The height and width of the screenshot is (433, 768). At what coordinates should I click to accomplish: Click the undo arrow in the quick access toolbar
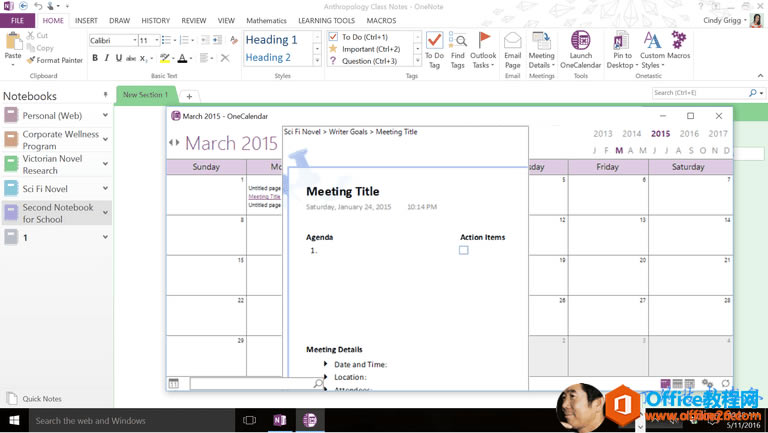38,6
